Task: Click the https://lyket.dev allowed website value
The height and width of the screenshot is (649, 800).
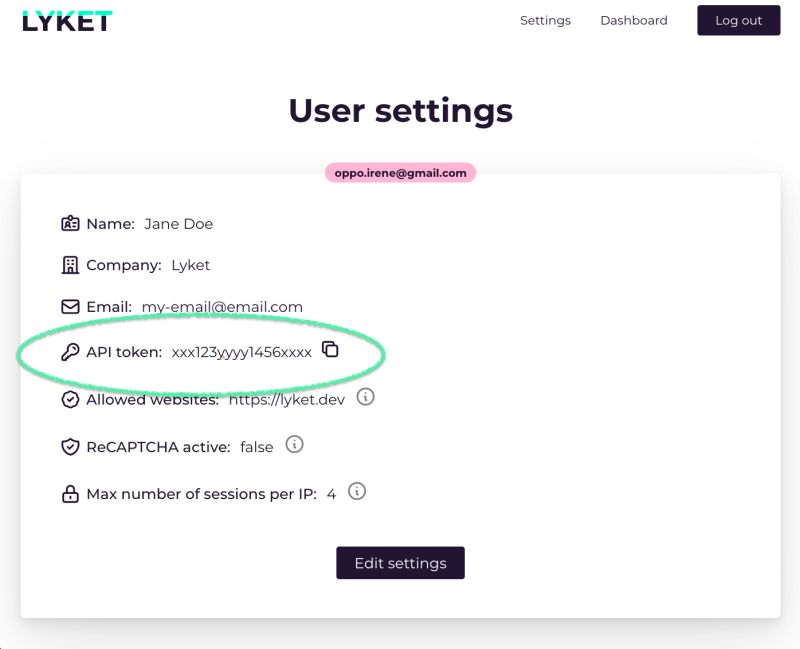Action: tap(287, 400)
